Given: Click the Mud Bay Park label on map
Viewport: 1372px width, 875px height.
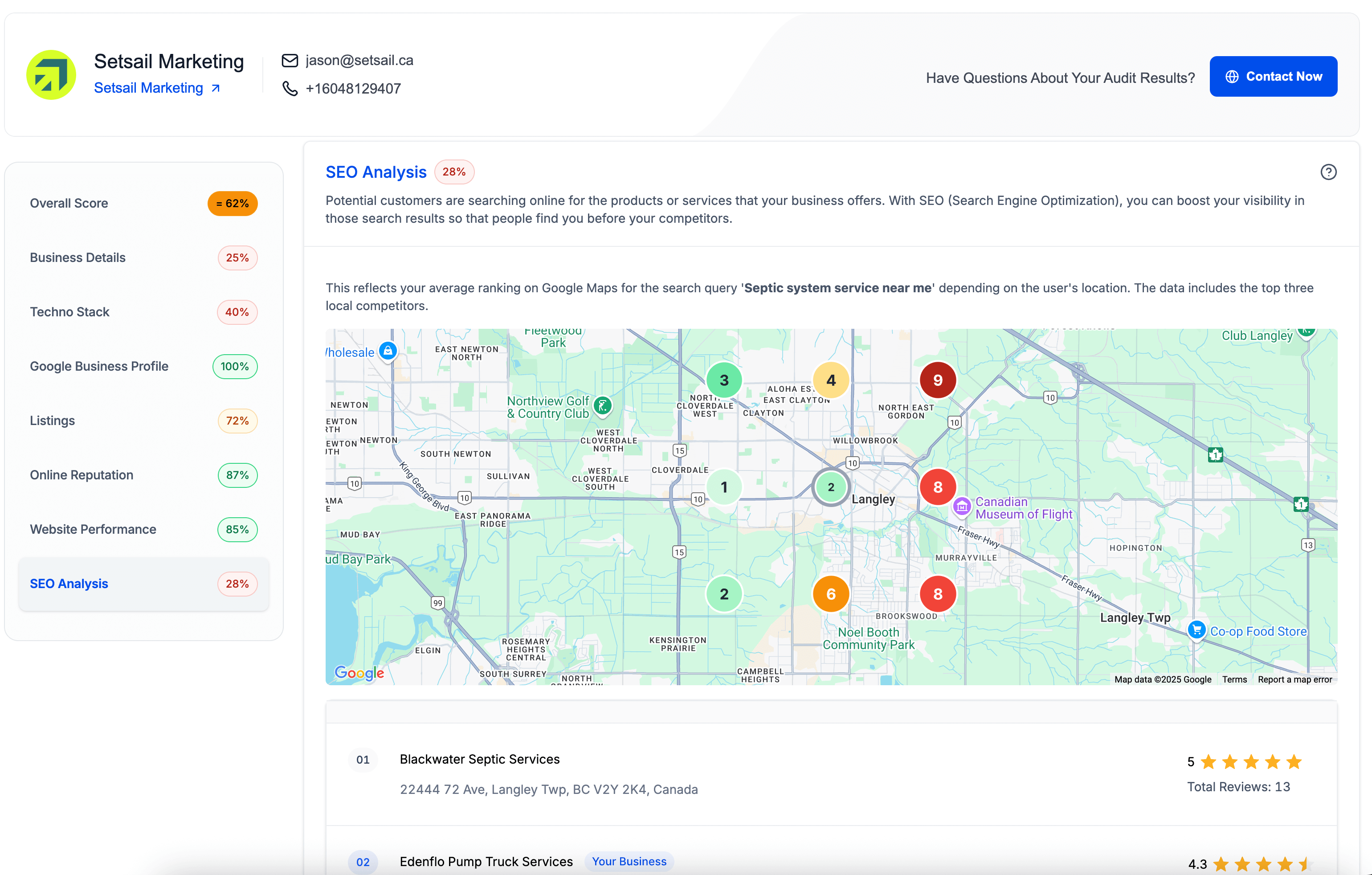Looking at the screenshot, I should [359, 559].
